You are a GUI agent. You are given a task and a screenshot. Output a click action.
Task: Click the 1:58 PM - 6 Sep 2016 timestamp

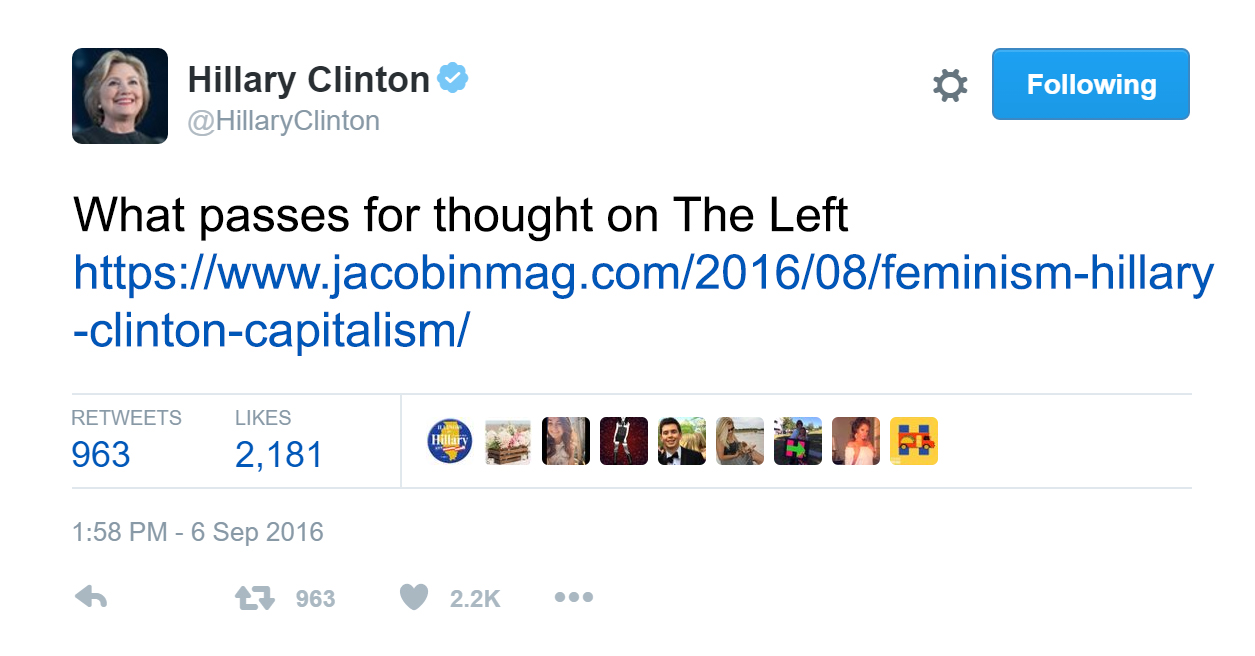point(198,531)
